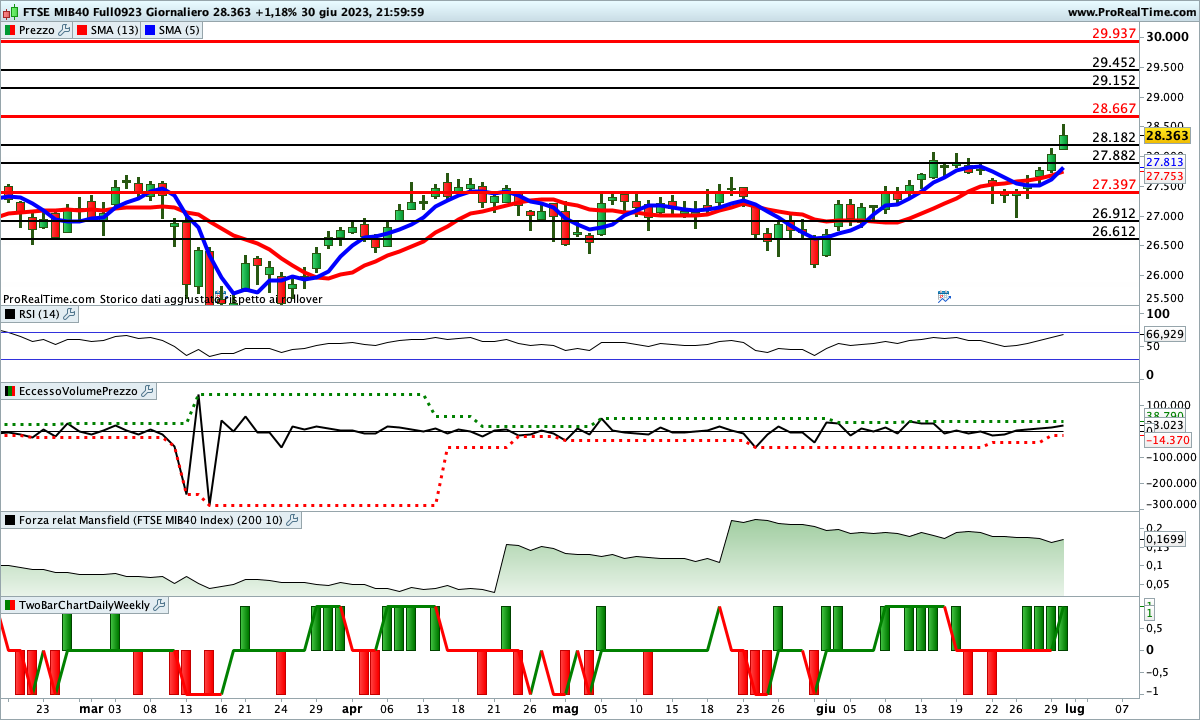Click the Forza relat Mansfield black swatch

(9, 520)
